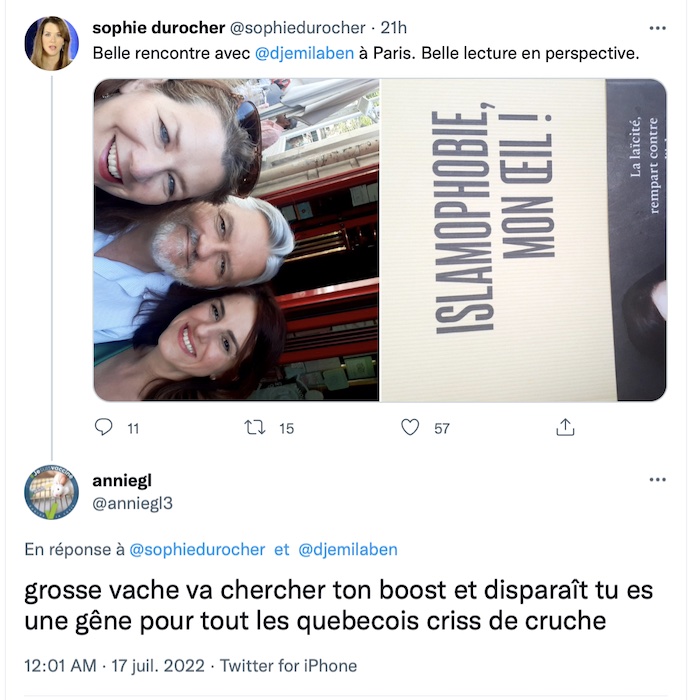Viewport: 700px width, 700px height.
Task: Like the tweet with heart icon
Action: pyautogui.click(x=410, y=427)
